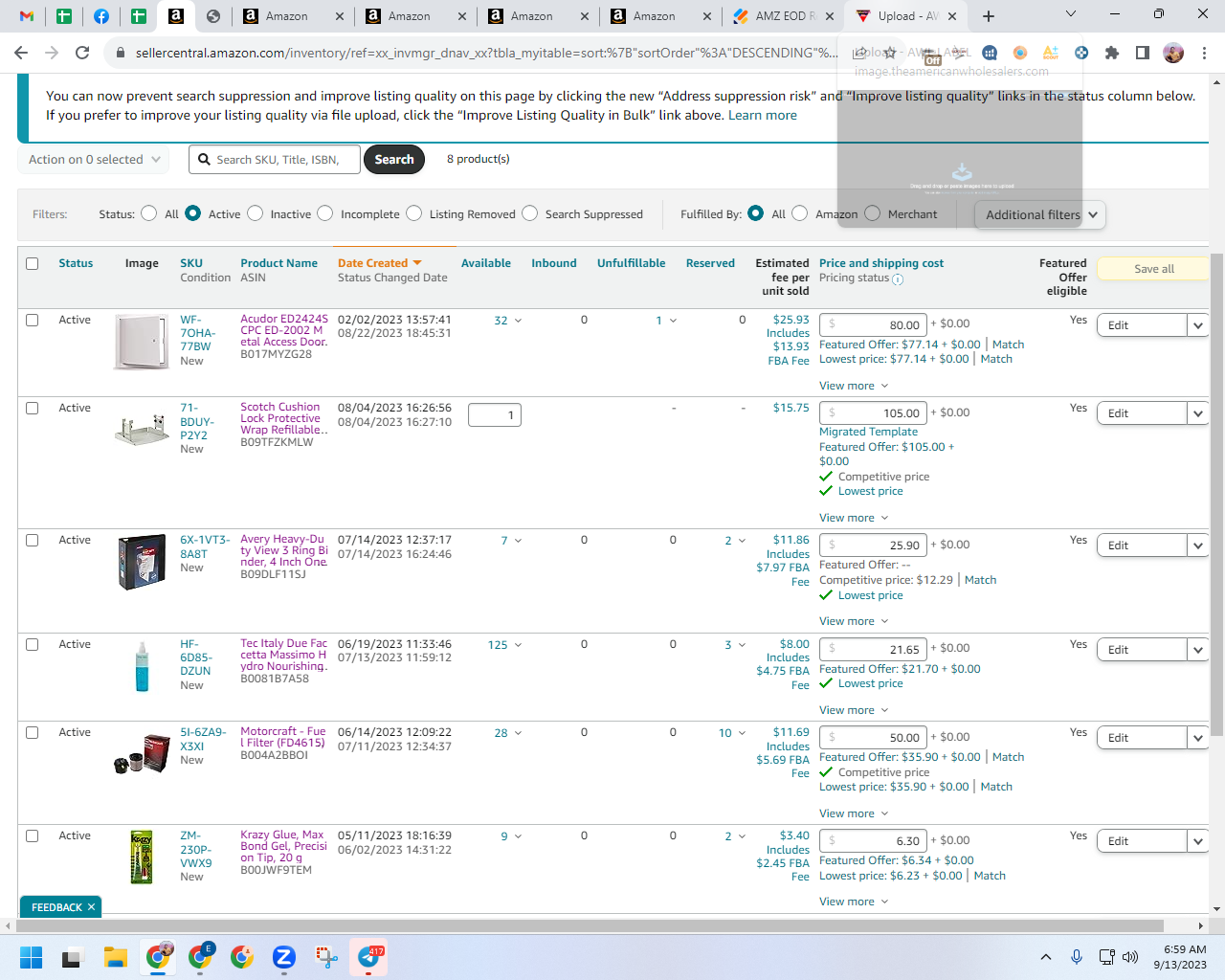
Task: Open the Facebook pinned tab
Action: coord(100,16)
